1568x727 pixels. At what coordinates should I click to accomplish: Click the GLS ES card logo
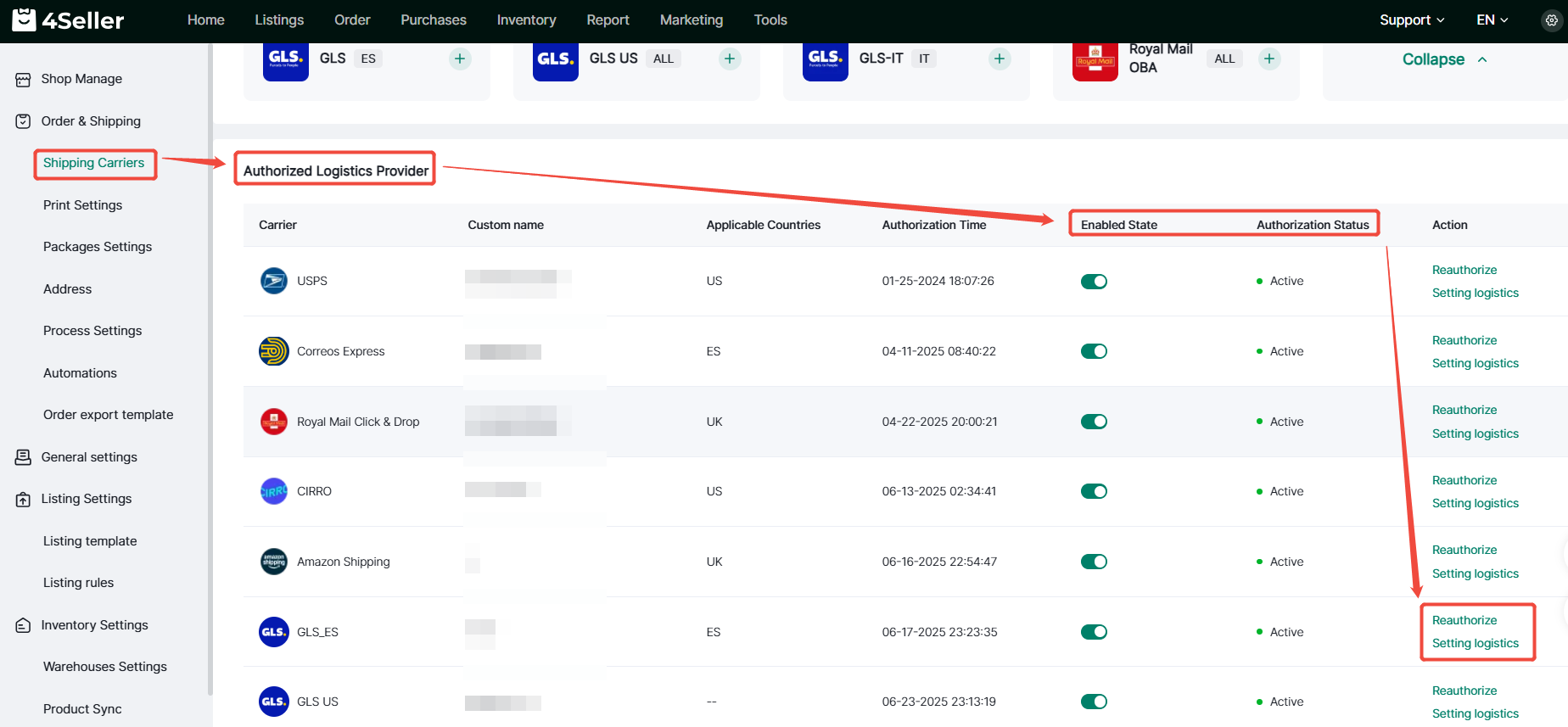286,61
